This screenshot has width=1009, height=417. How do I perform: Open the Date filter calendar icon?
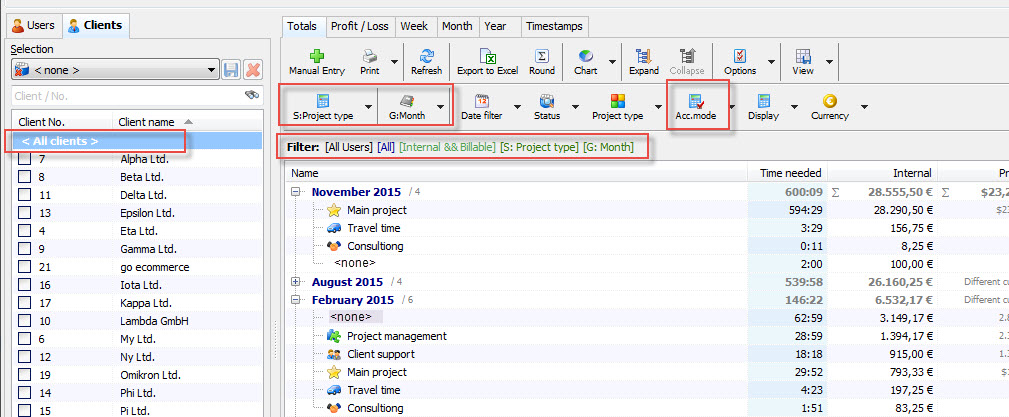(x=481, y=101)
